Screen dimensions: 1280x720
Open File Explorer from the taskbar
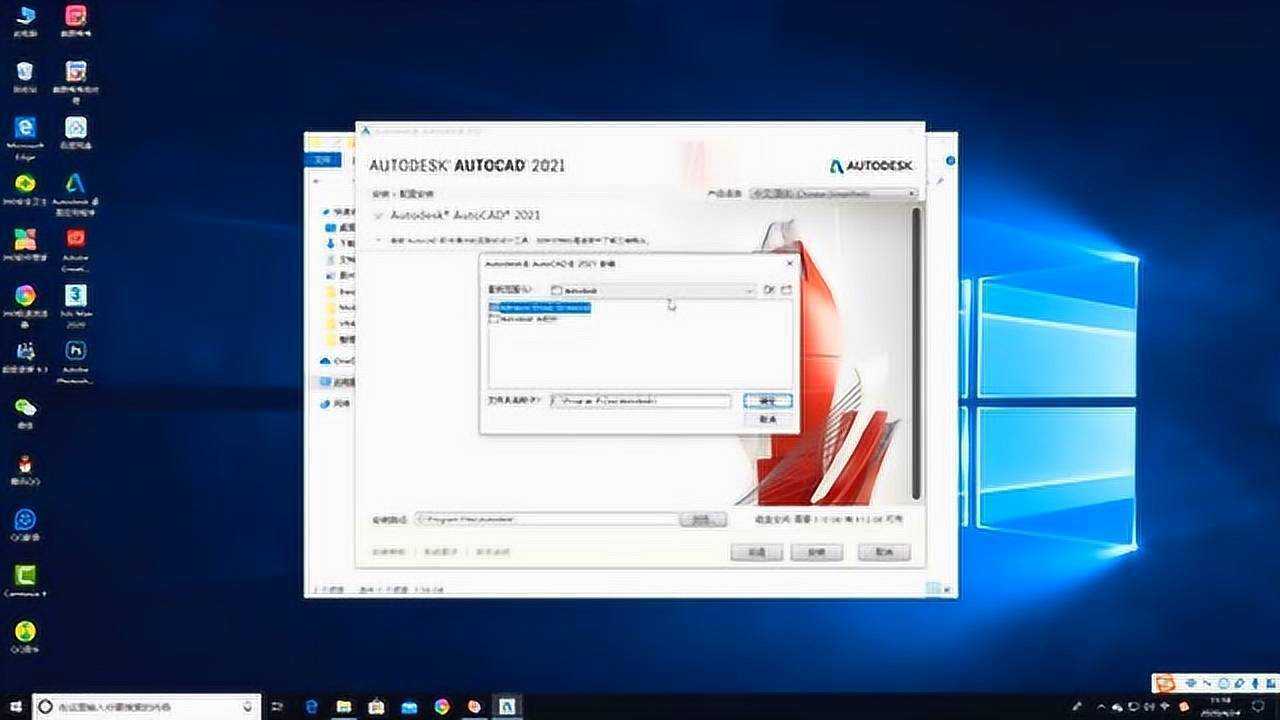[x=343, y=706]
